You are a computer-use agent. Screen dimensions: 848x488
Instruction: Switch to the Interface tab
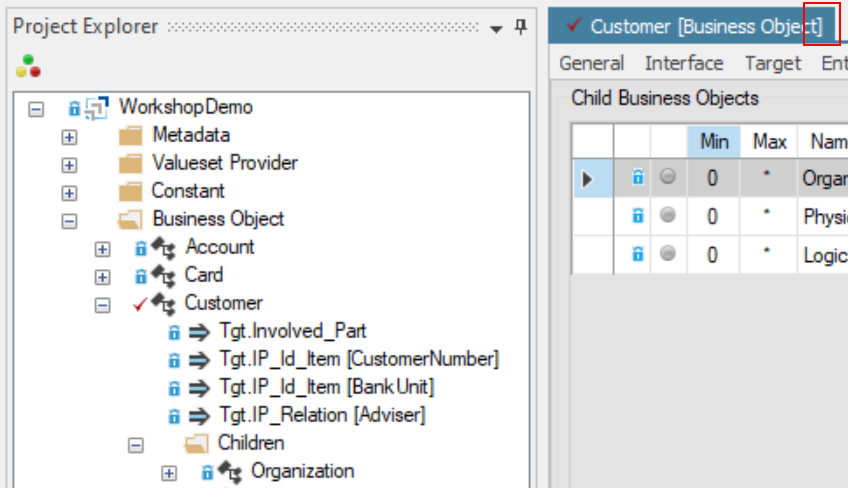pyautogui.click(x=684, y=63)
